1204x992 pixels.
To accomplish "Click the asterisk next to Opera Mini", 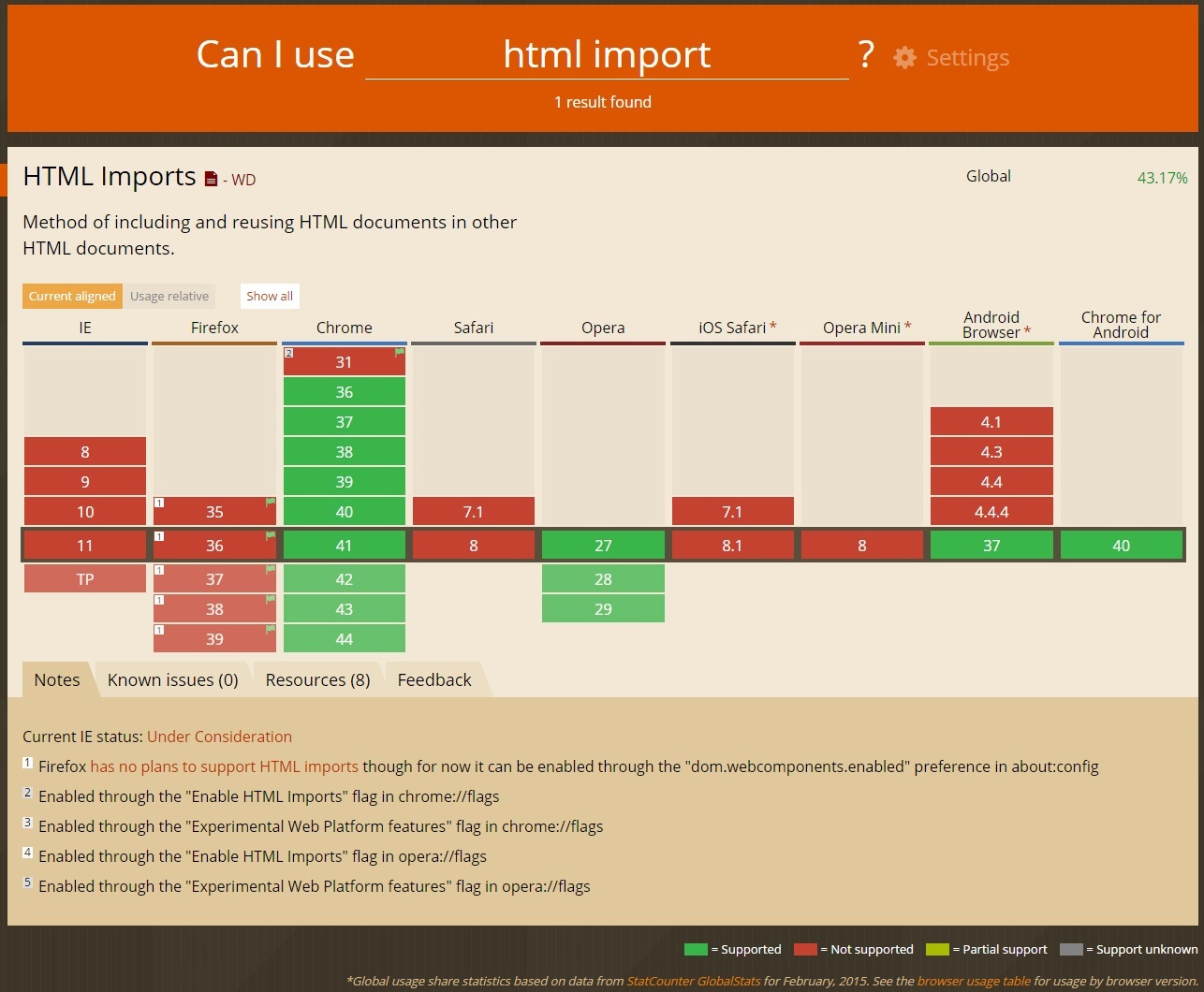I will 907,327.
